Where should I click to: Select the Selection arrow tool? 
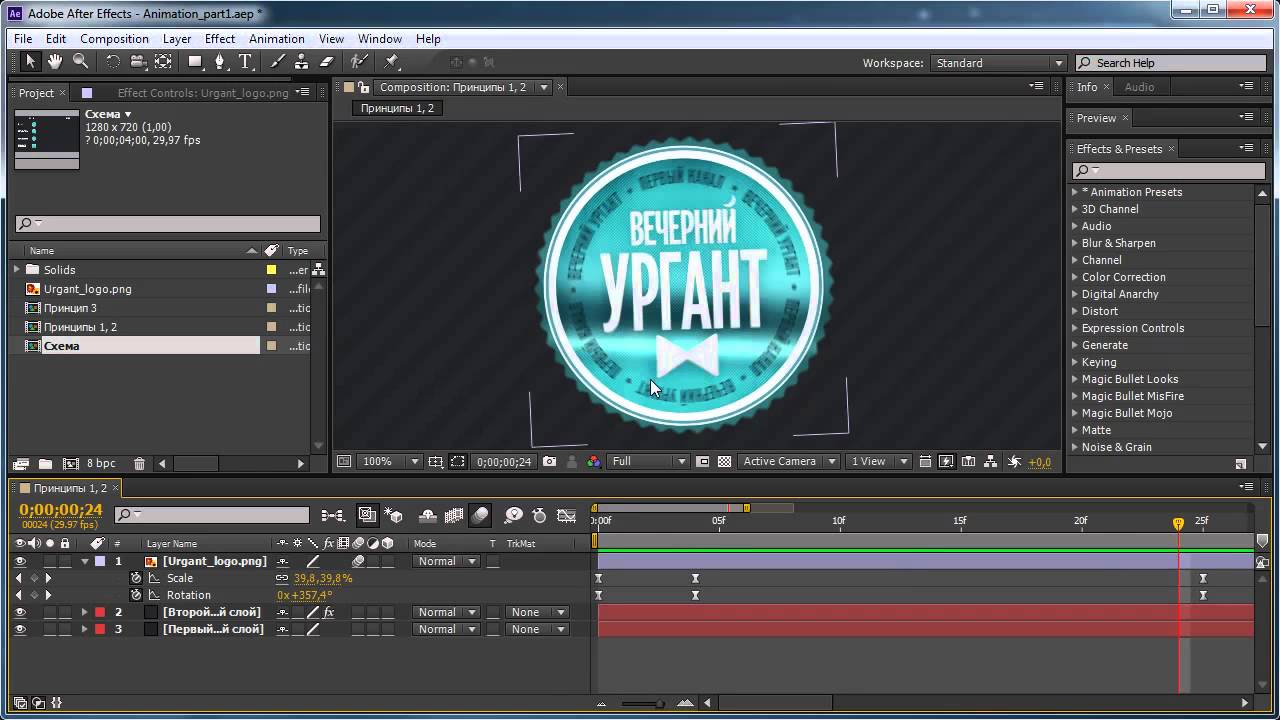(31, 62)
